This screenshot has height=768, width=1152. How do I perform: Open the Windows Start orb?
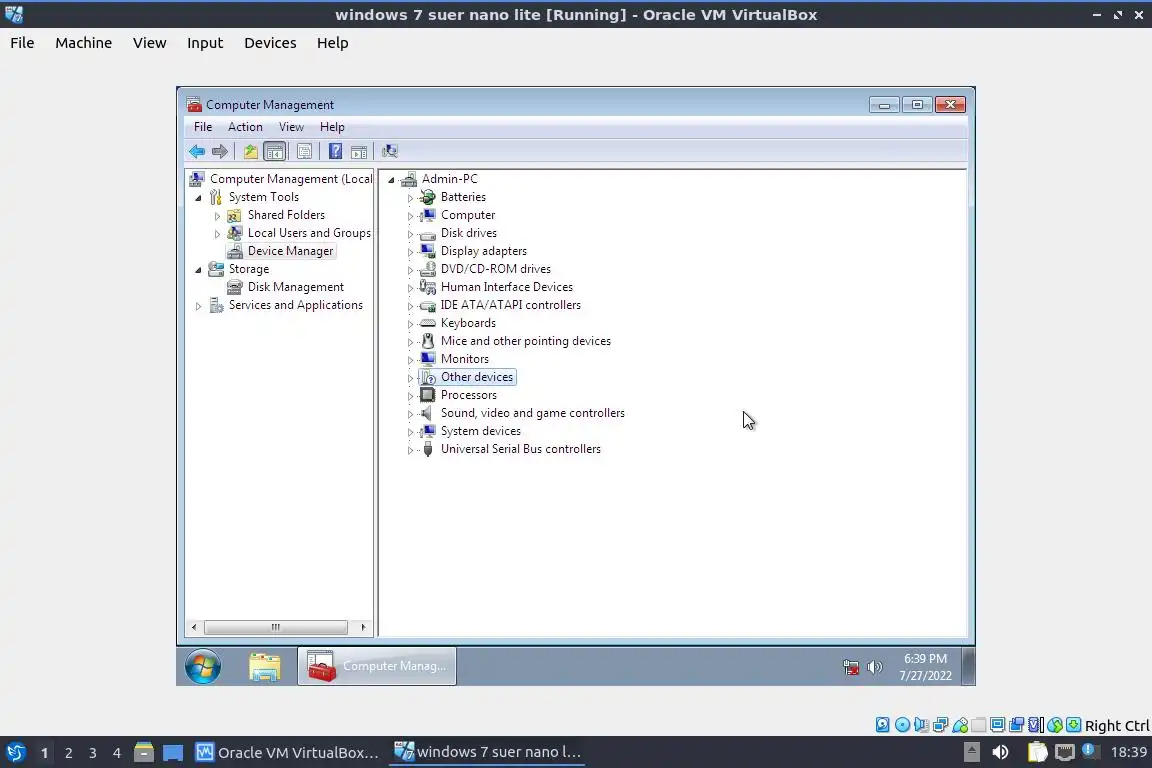203,667
